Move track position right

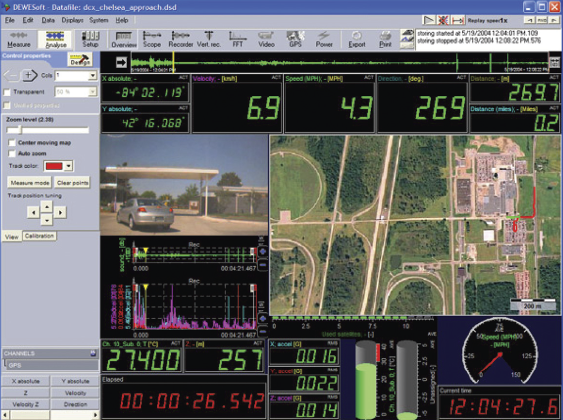(60, 213)
